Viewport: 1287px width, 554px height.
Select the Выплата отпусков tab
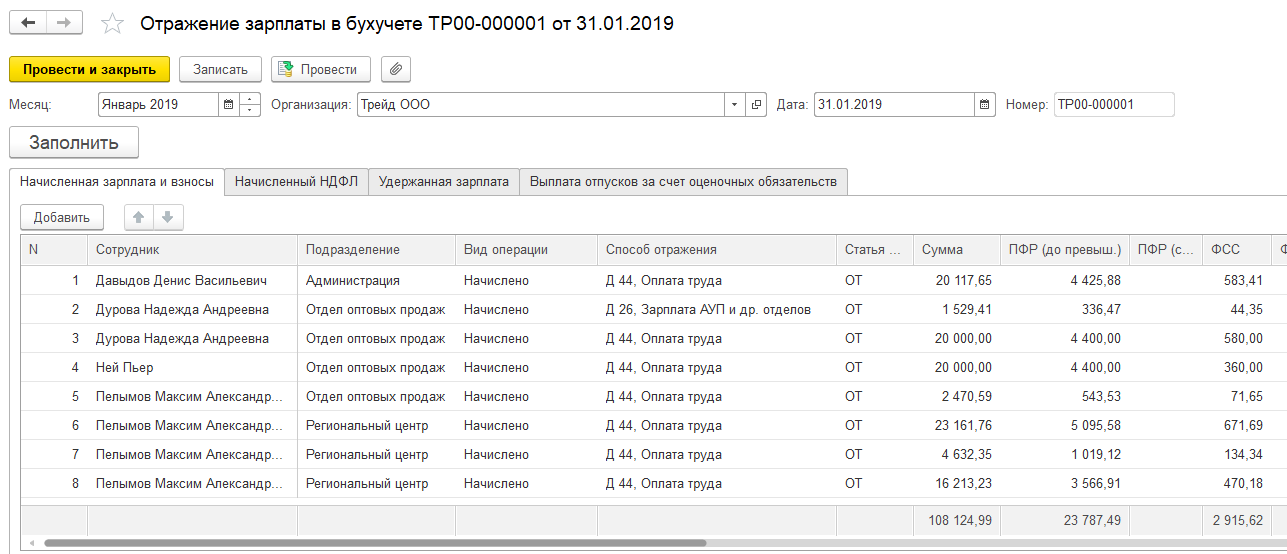682,182
